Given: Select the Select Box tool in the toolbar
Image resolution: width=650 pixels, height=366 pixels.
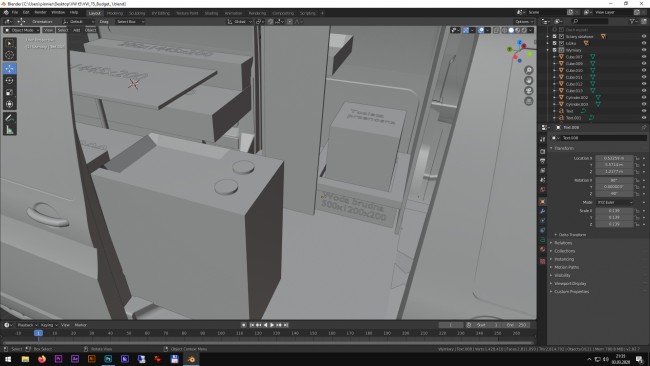Looking at the screenshot, I should (10, 43).
